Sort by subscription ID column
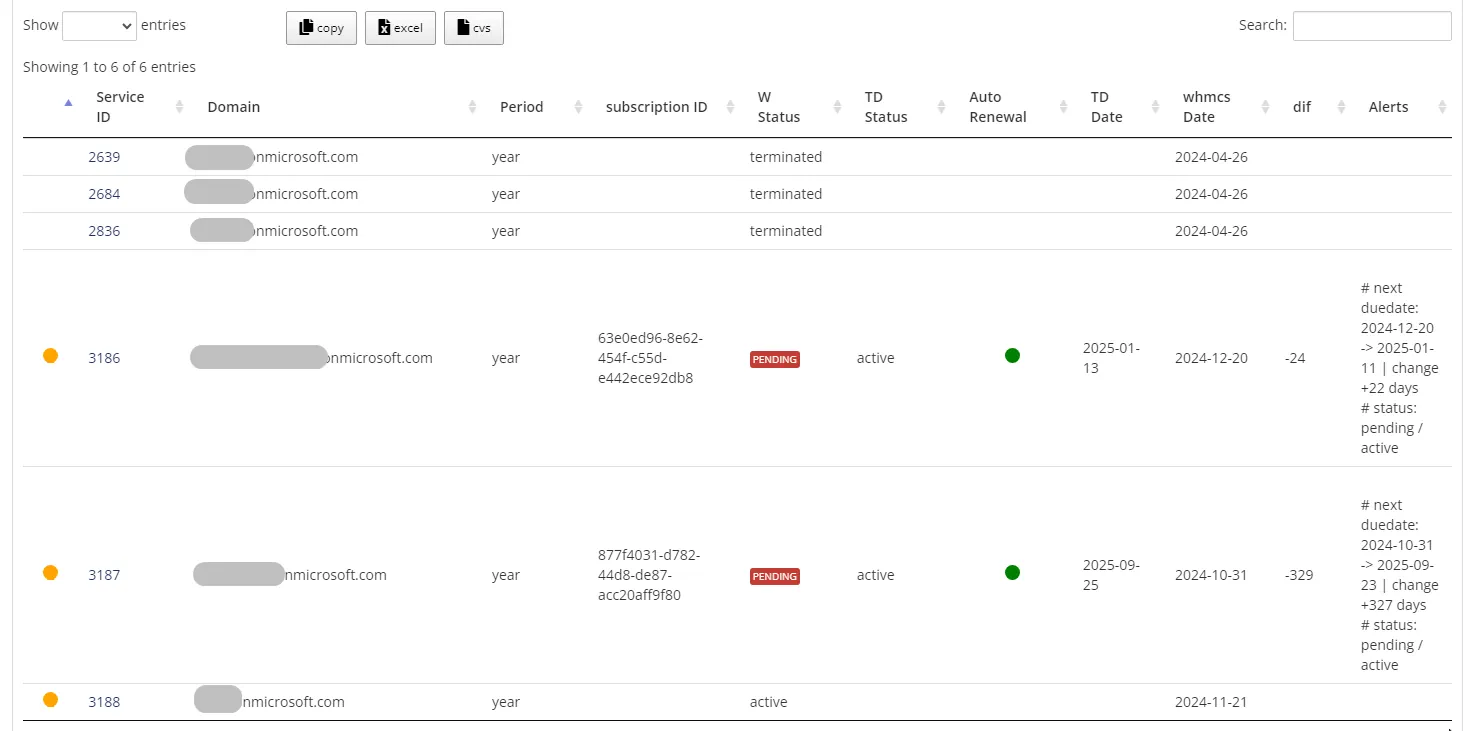The image size is (1477, 731). [656, 107]
